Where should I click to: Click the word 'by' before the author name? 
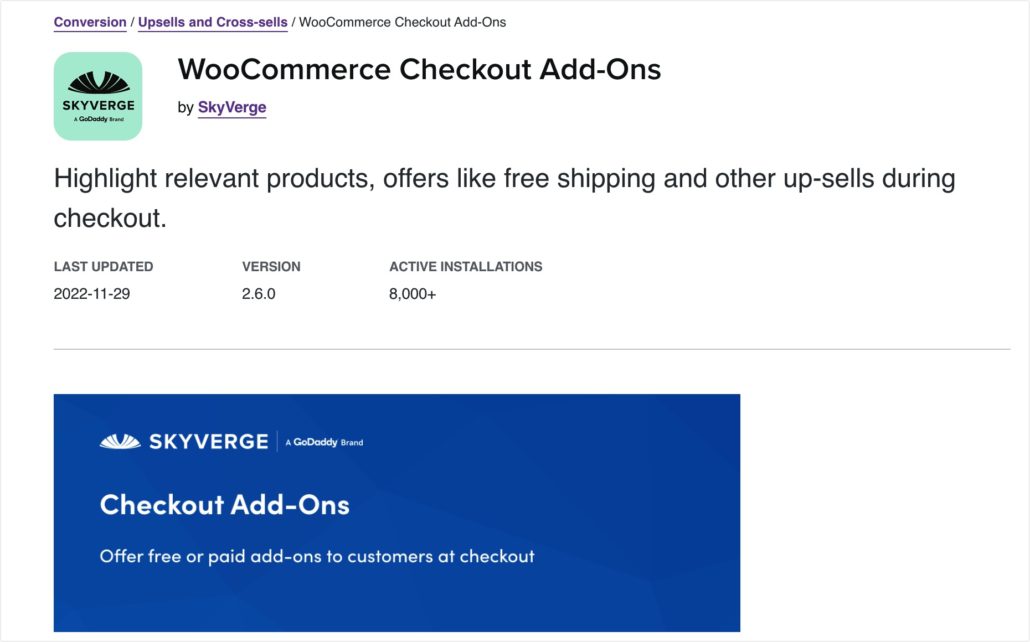pyautogui.click(x=185, y=107)
